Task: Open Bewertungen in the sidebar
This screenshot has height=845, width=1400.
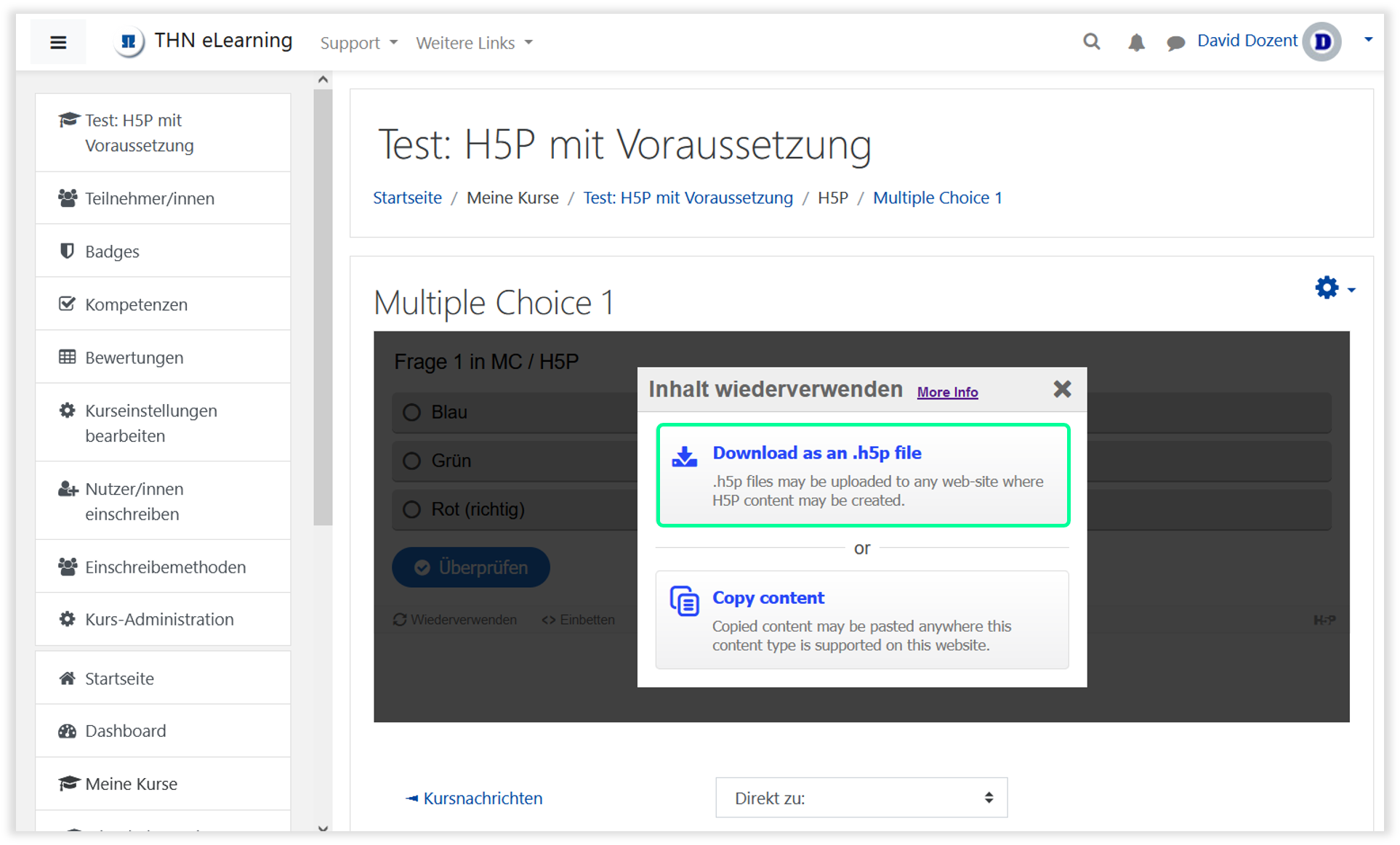Action: [x=134, y=357]
